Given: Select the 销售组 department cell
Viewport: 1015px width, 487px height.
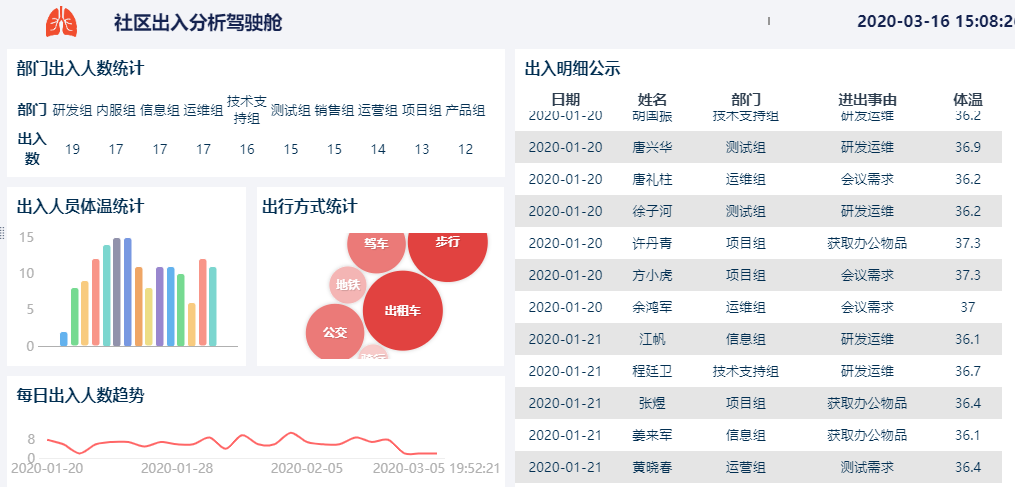Looking at the screenshot, I should 334,111.
